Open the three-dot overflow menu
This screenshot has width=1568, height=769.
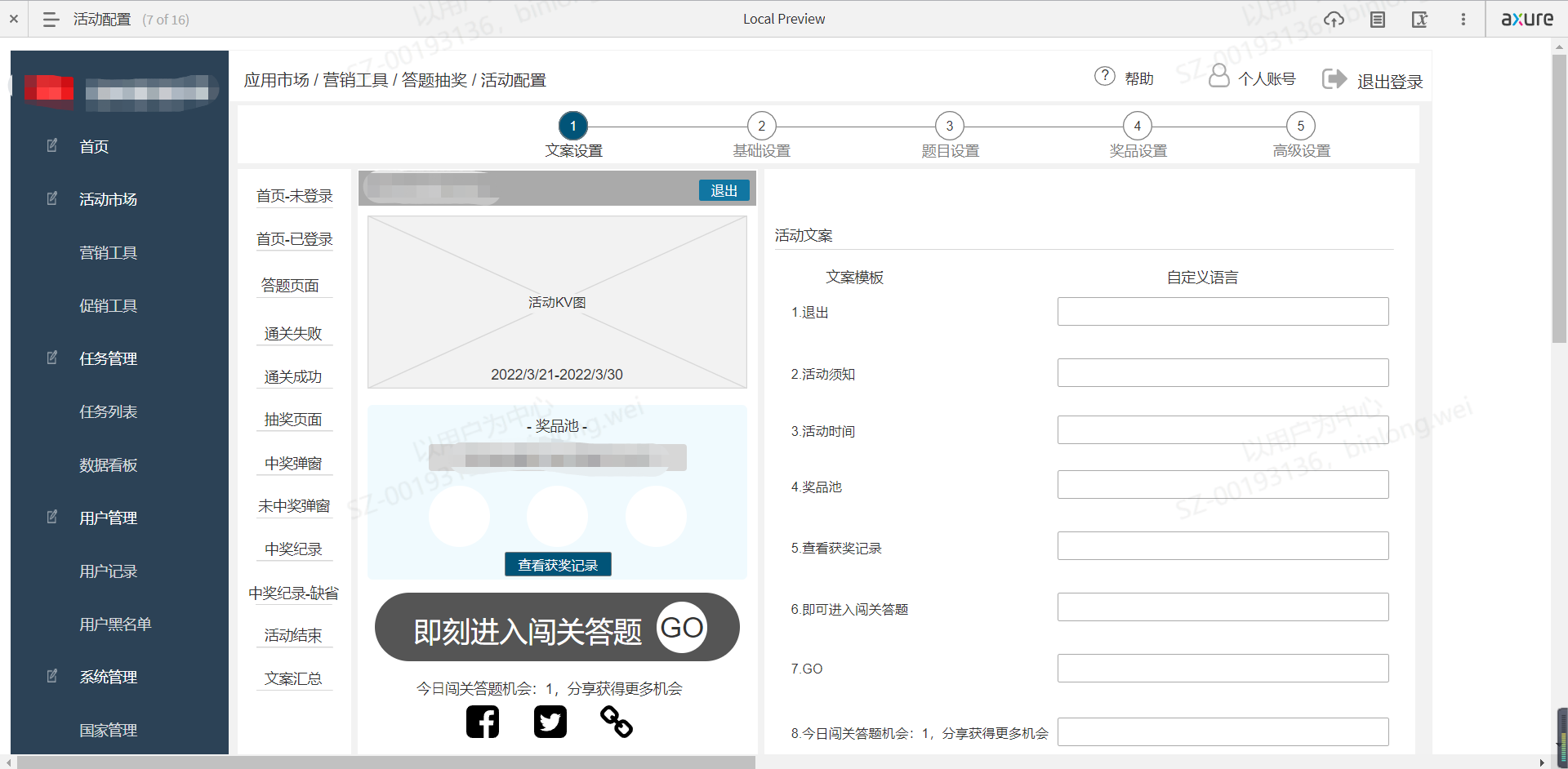pos(1463,20)
